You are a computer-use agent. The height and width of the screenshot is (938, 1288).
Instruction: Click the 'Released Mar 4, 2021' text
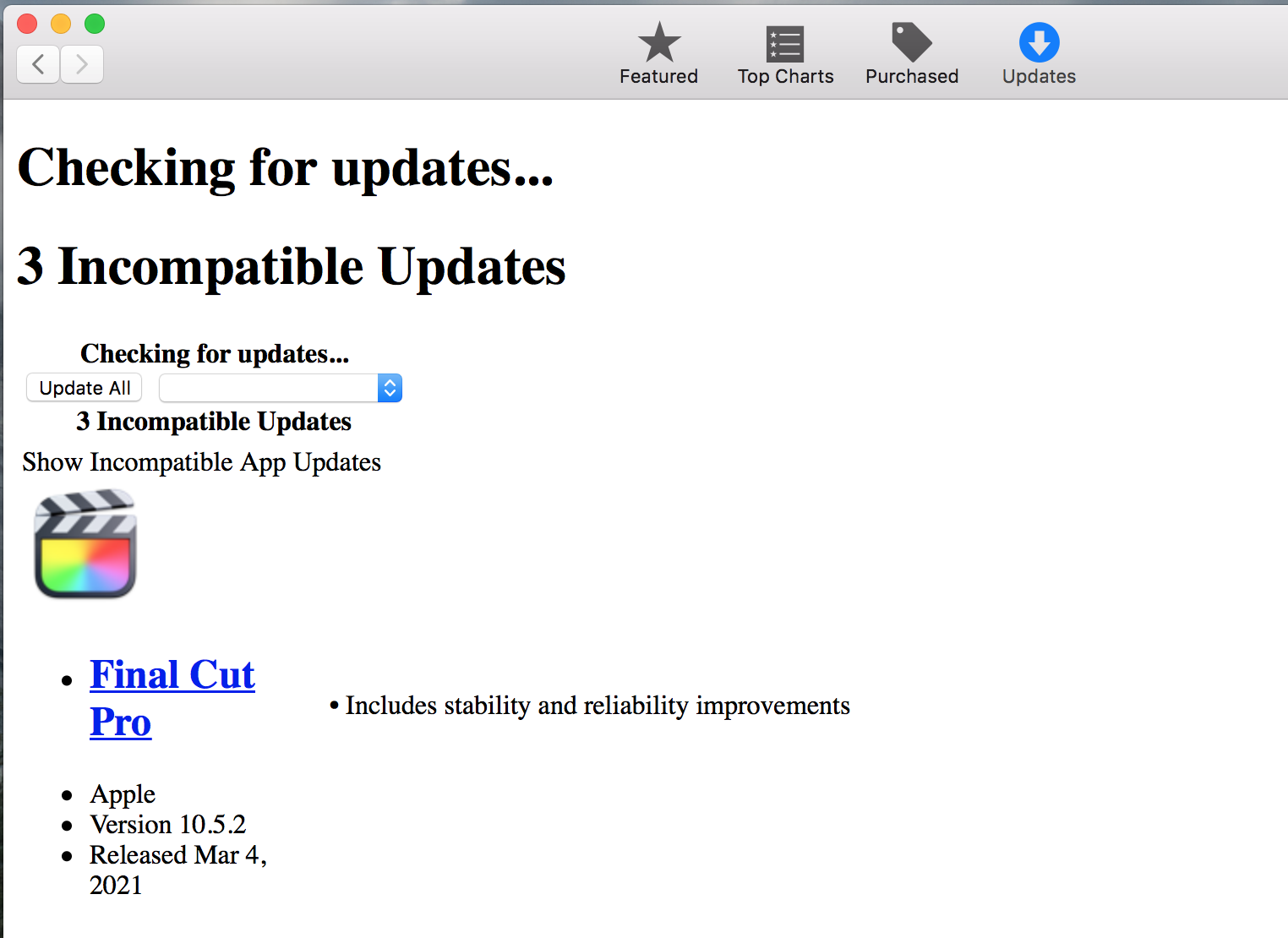click(x=178, y=870)
